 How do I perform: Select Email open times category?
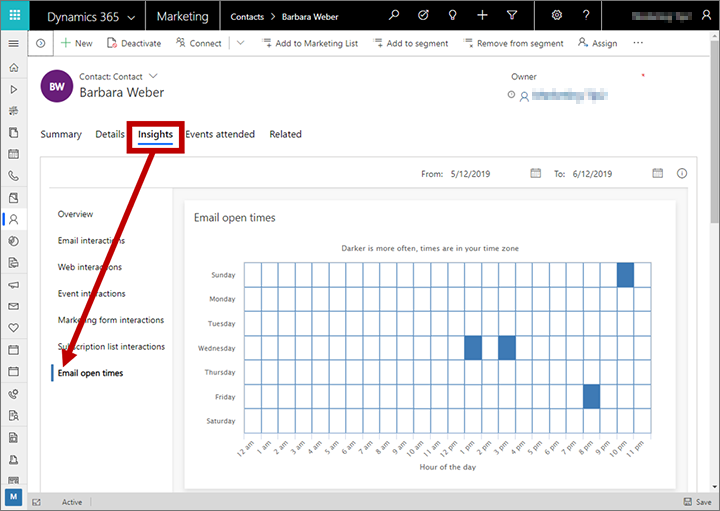click(90, 373)
